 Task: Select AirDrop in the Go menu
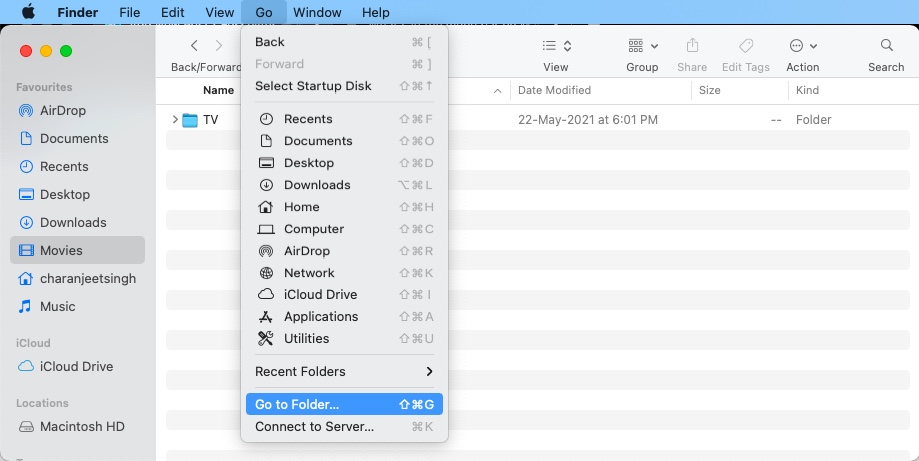344,251
